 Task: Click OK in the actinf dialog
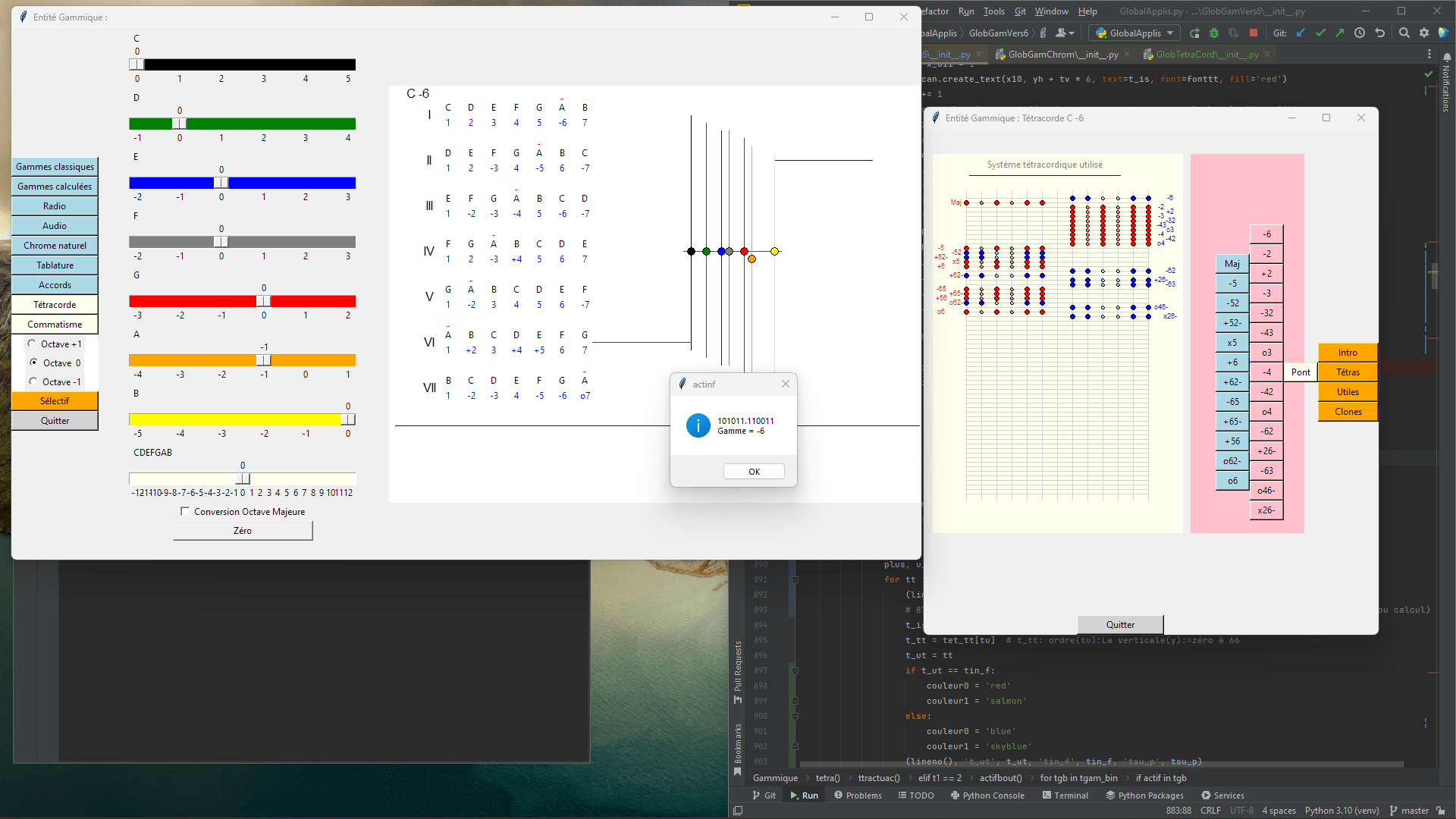tap(754, 472)
